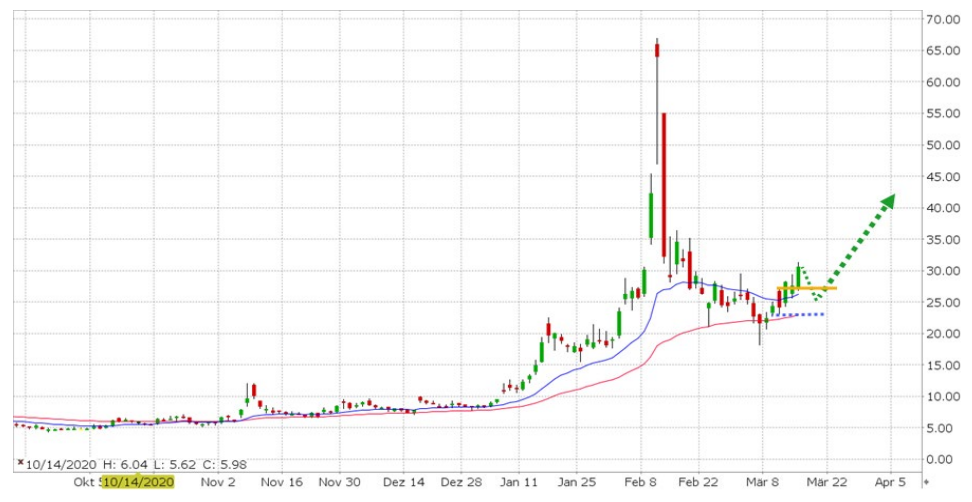972x502 pixels.
Task: Click the 45.00 price axis label
Action: (943, 177)
